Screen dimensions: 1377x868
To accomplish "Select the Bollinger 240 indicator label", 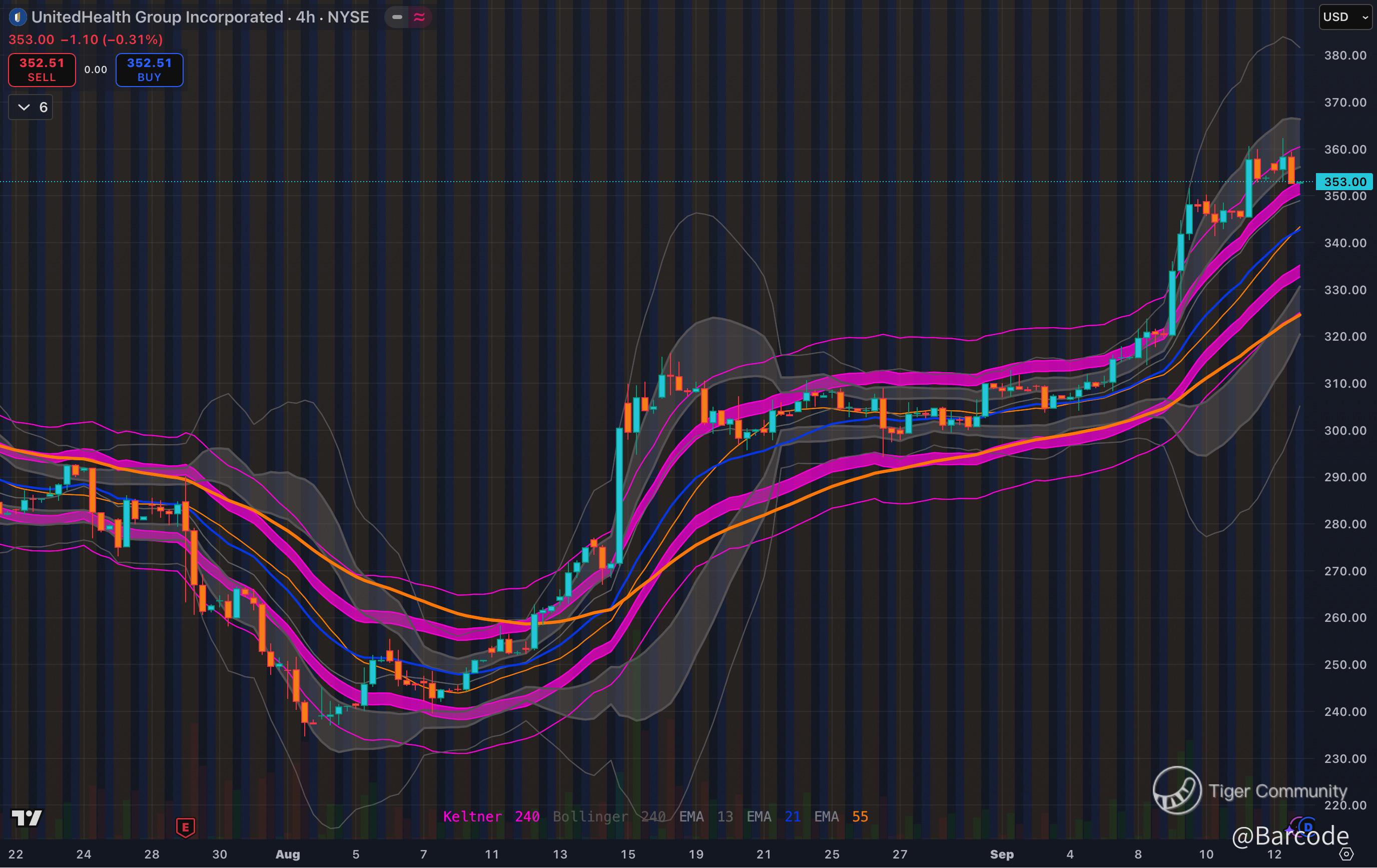I will (609, 816).
